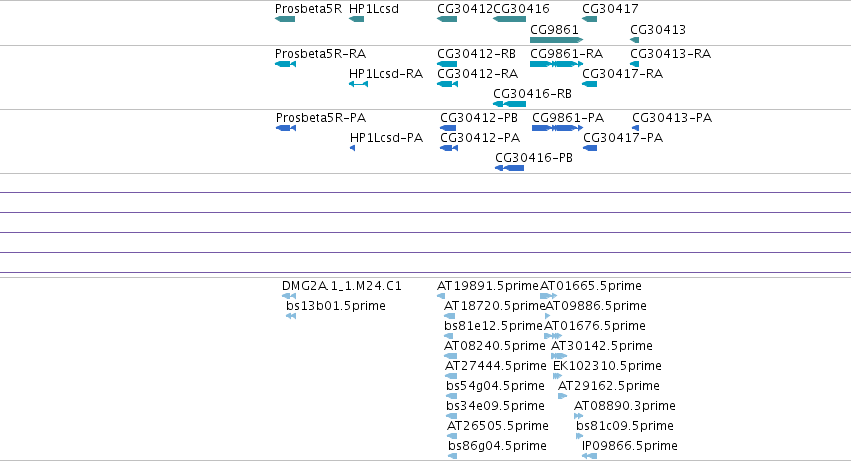Viewport: 851px width, 461px height.
Task: Click the CG9861 gene bar
Action: coord(556,40)
